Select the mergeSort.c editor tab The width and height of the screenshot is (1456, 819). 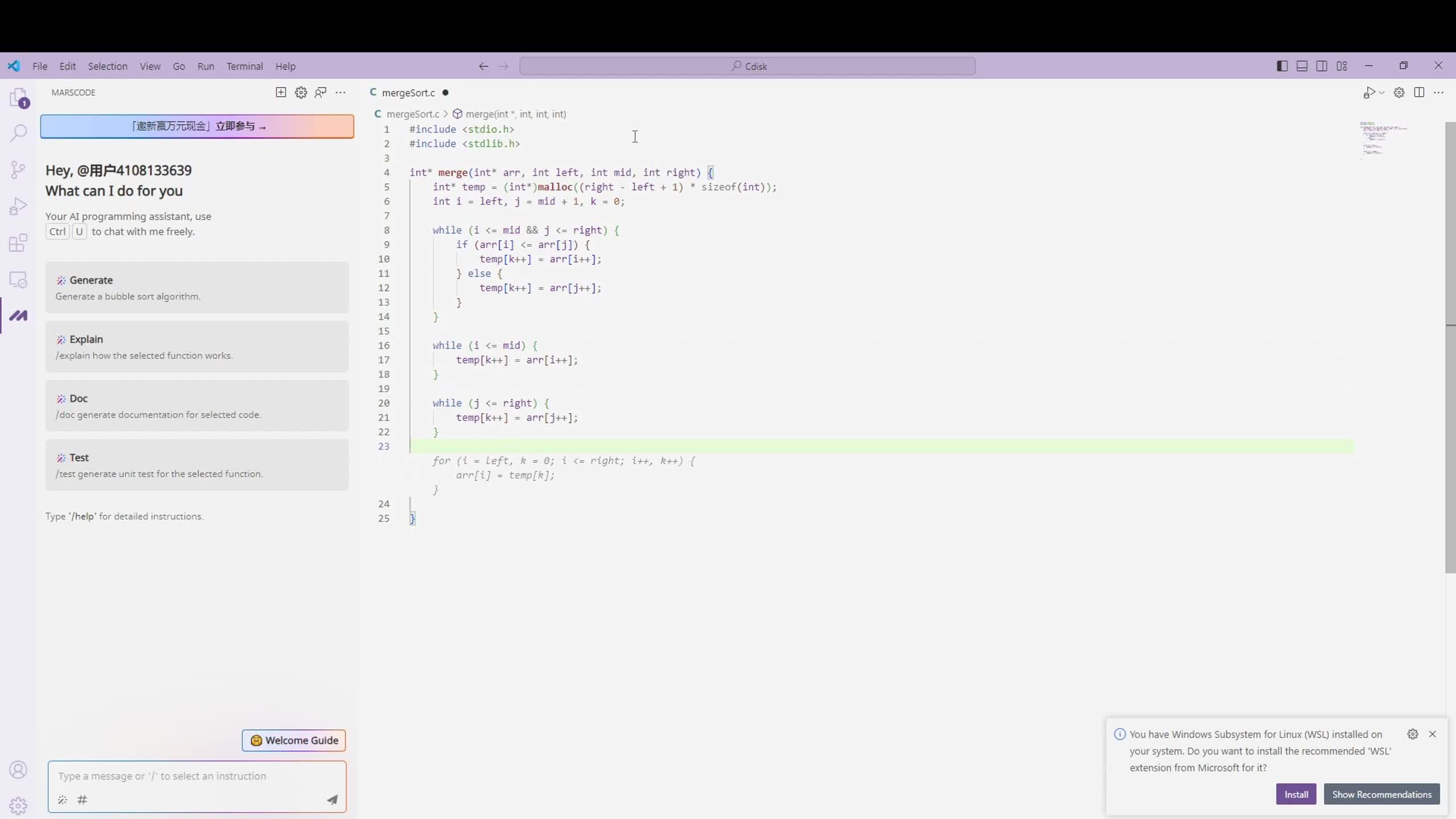pyautogui.click(x=408, y=93)
